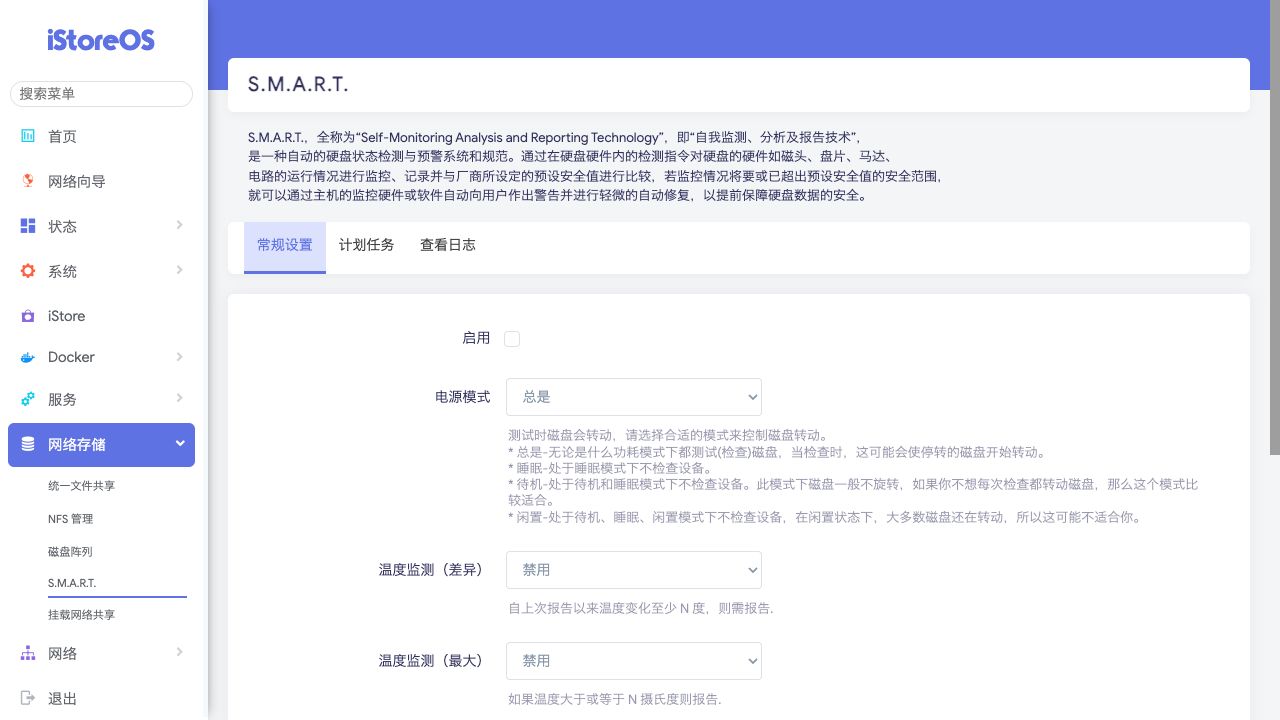The width and height of the screenshot is (1280, 720).
Task: Click the Services (服务) puzzle icon
Action: coord(28,399)
